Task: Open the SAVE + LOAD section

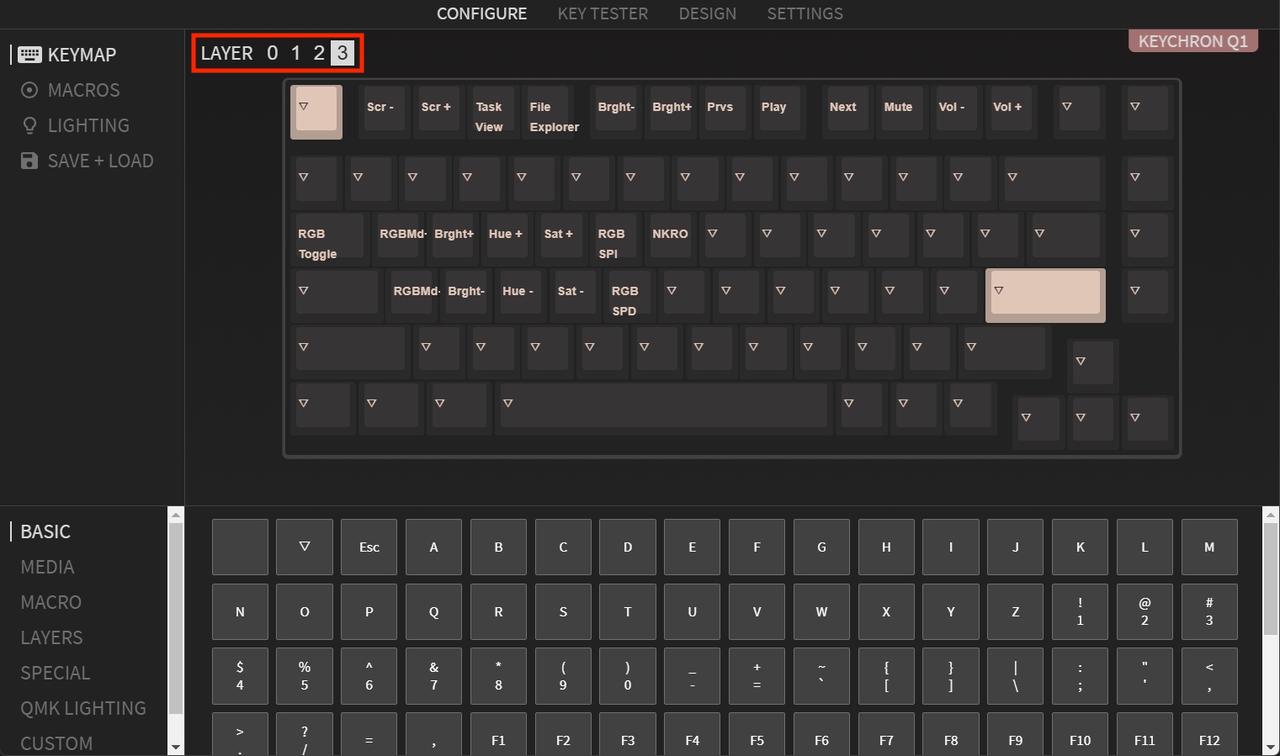Action: 100,160
